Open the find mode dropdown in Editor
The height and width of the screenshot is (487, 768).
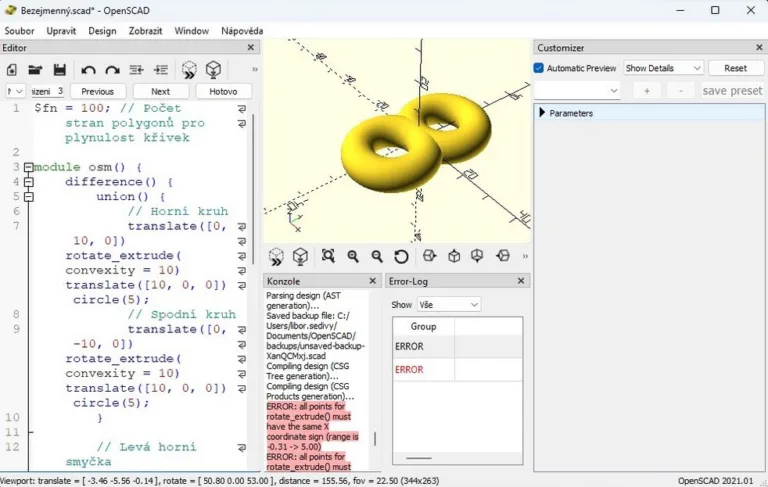pos(15,91)
